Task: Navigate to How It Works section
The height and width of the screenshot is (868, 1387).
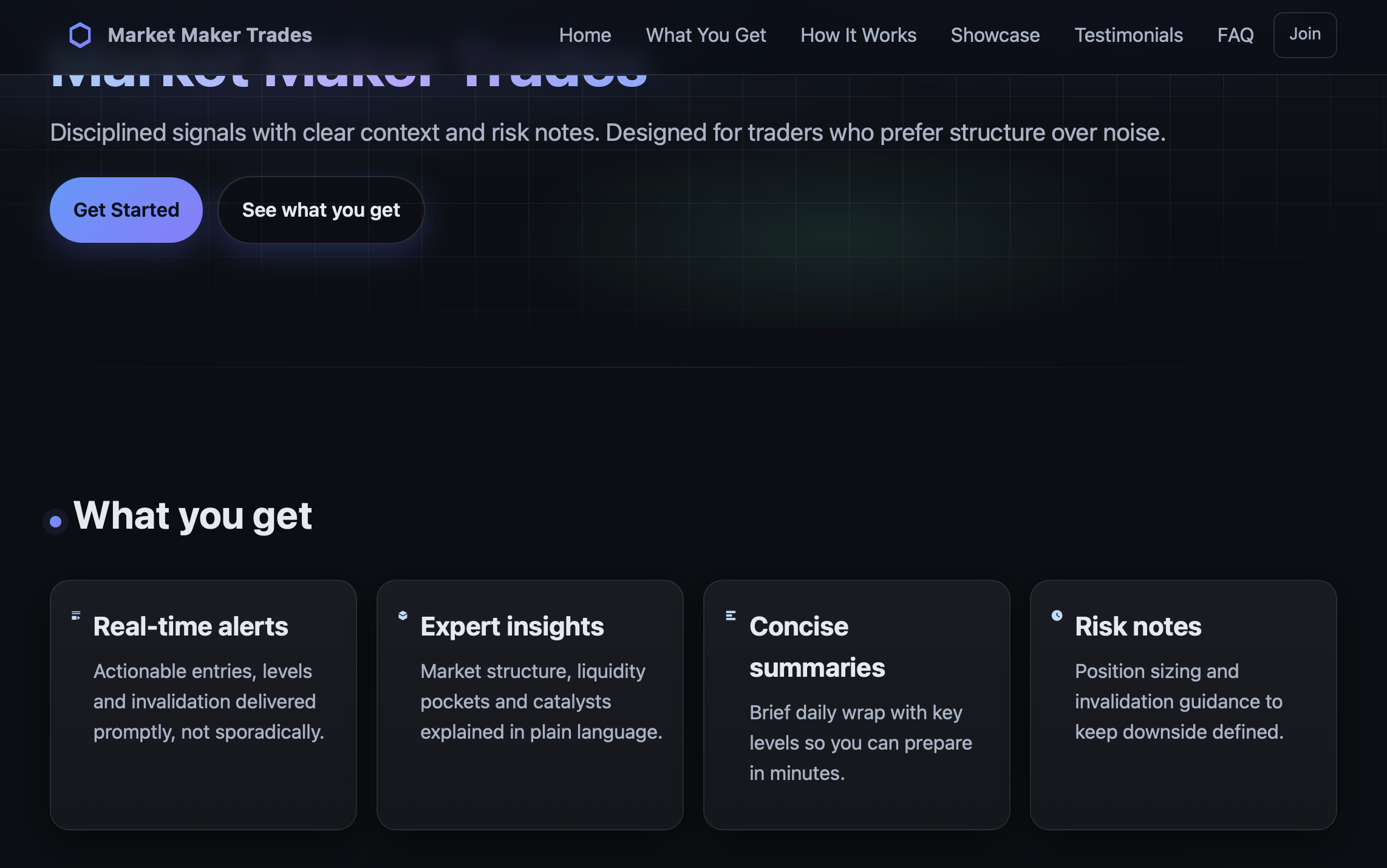Action: coord(858,35)
